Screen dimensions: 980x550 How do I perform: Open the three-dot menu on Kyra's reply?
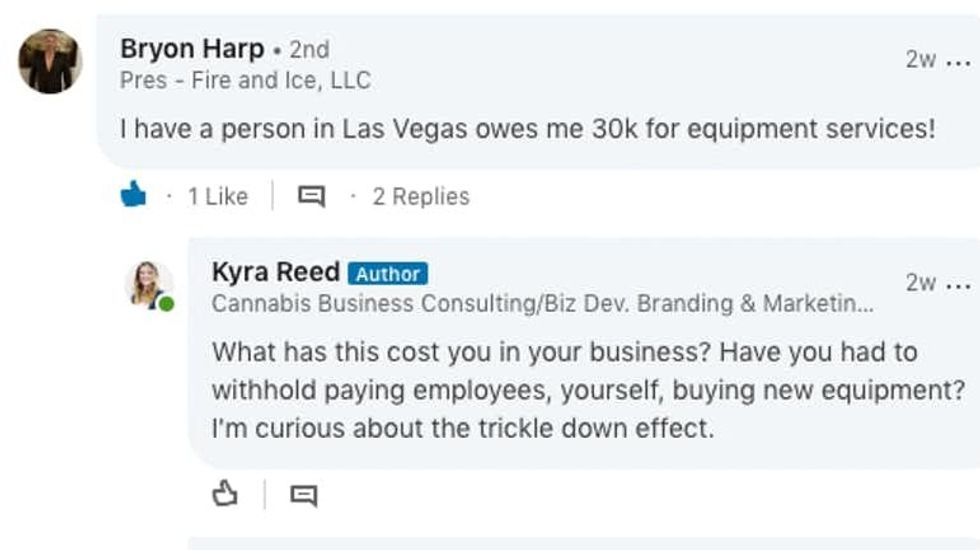958,283
